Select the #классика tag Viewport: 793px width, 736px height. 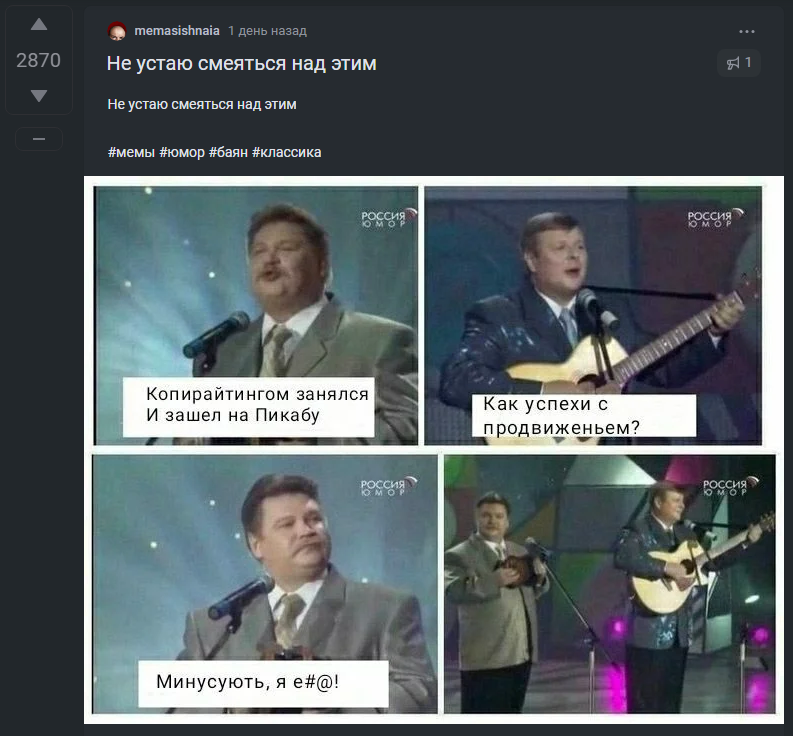tap(287, 152)
